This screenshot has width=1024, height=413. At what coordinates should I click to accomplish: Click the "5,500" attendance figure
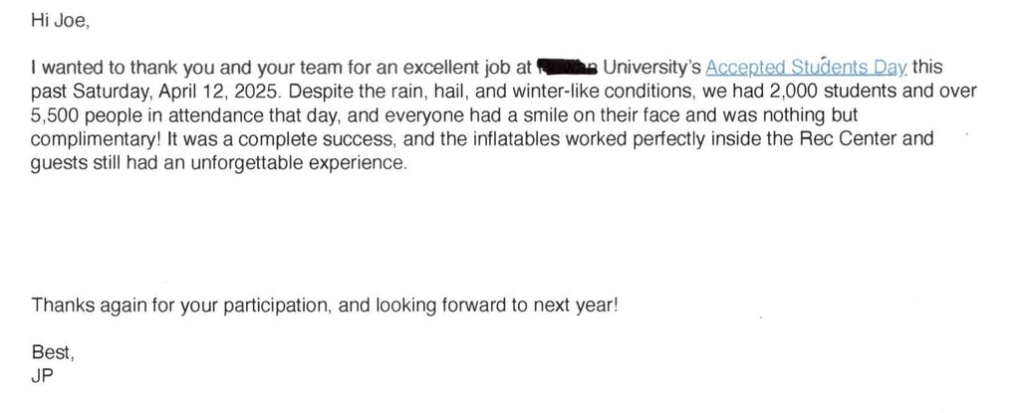click(x=55, y=114)
